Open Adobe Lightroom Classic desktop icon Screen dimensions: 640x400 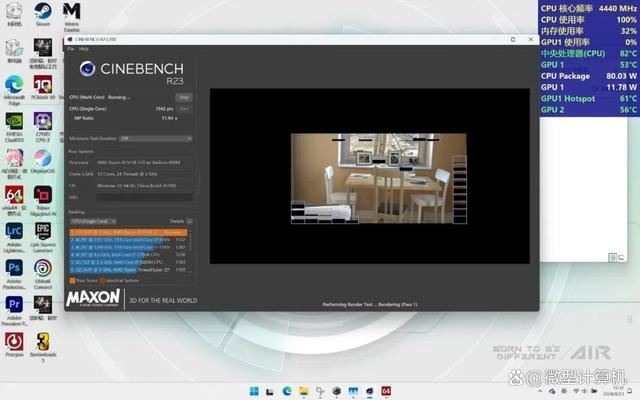click(x=14, y=232)
